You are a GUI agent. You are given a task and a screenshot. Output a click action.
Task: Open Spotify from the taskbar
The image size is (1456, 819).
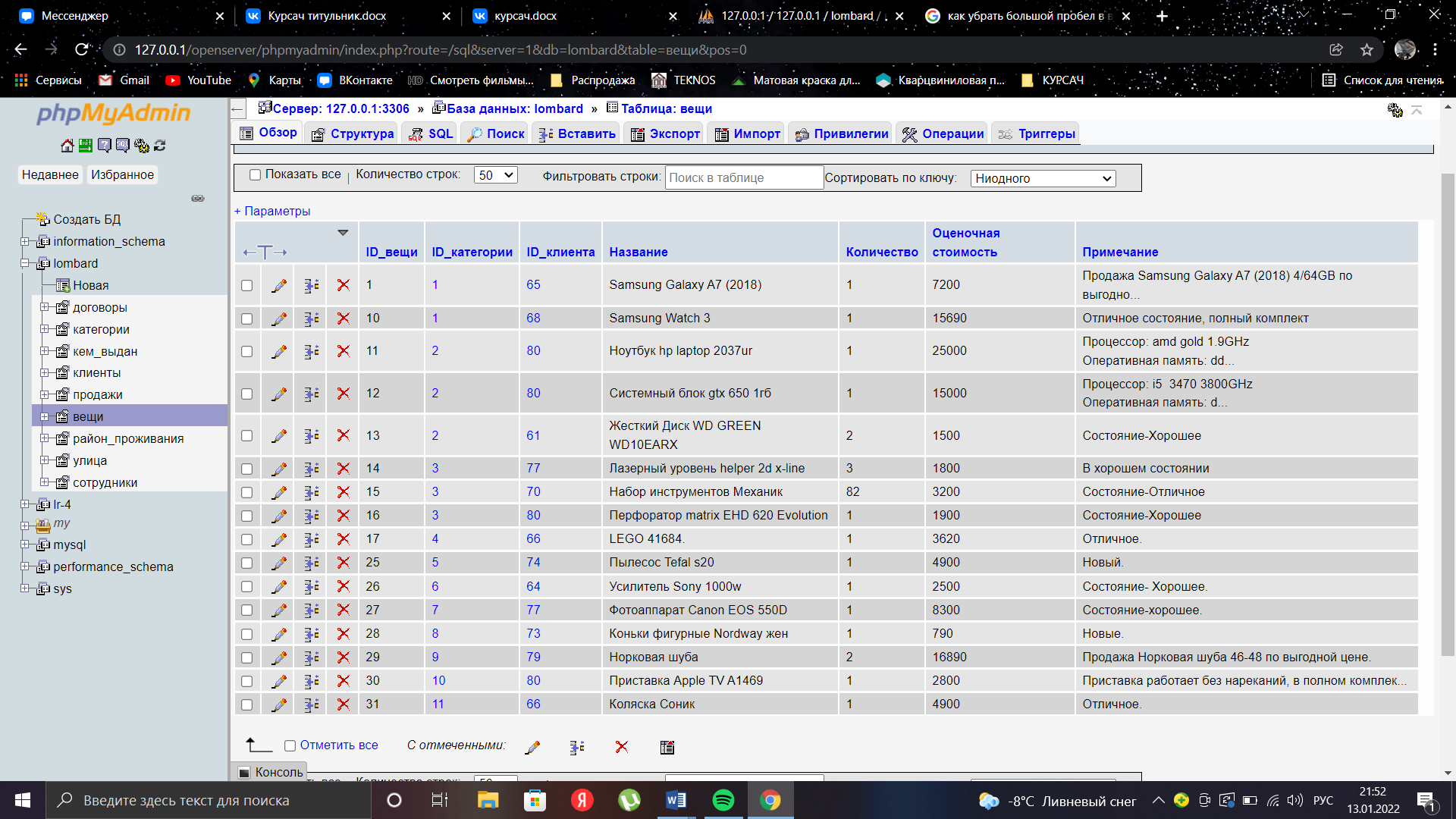pos(723,800)
